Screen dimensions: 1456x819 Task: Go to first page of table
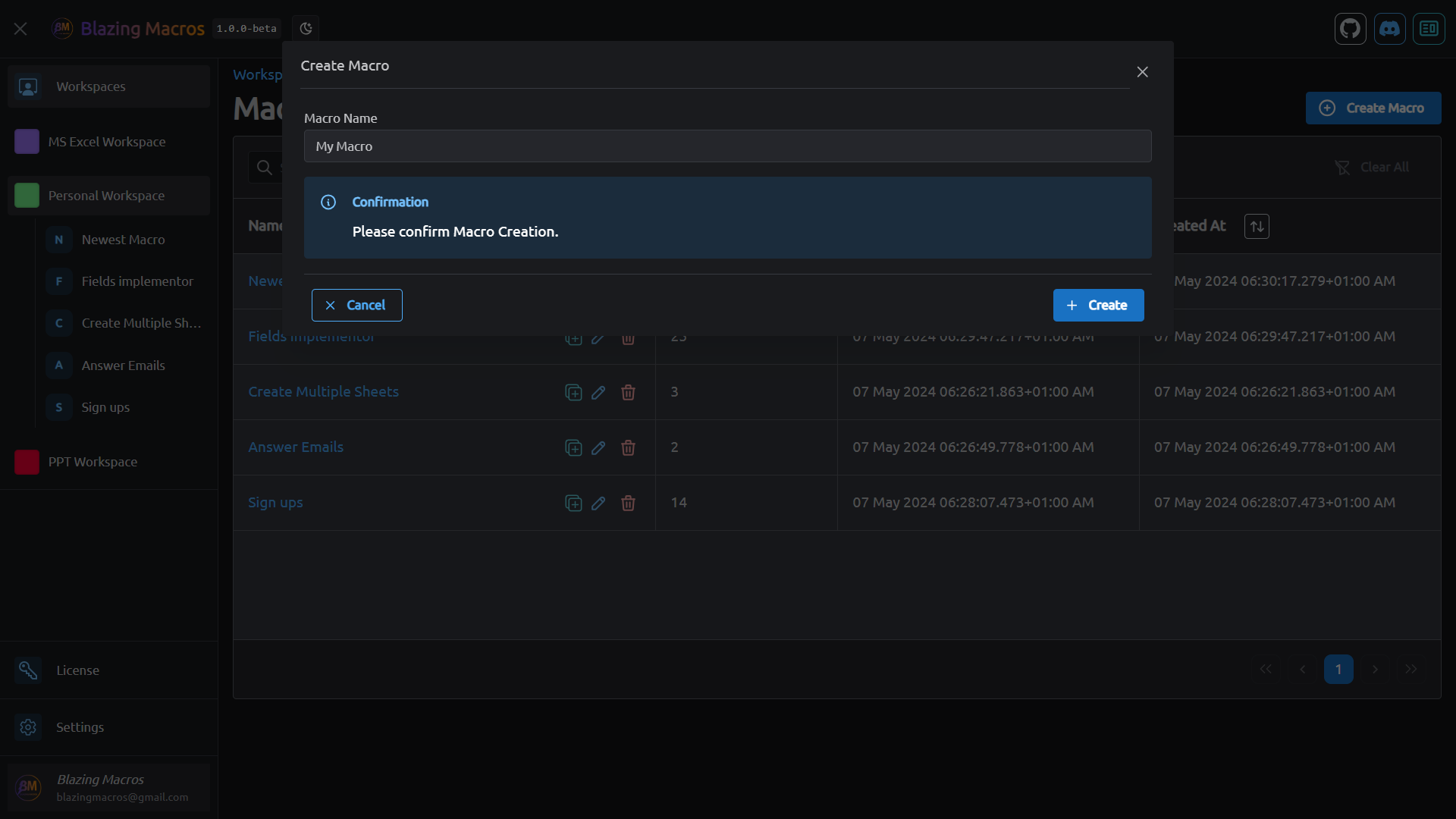tap(1266, 670)
